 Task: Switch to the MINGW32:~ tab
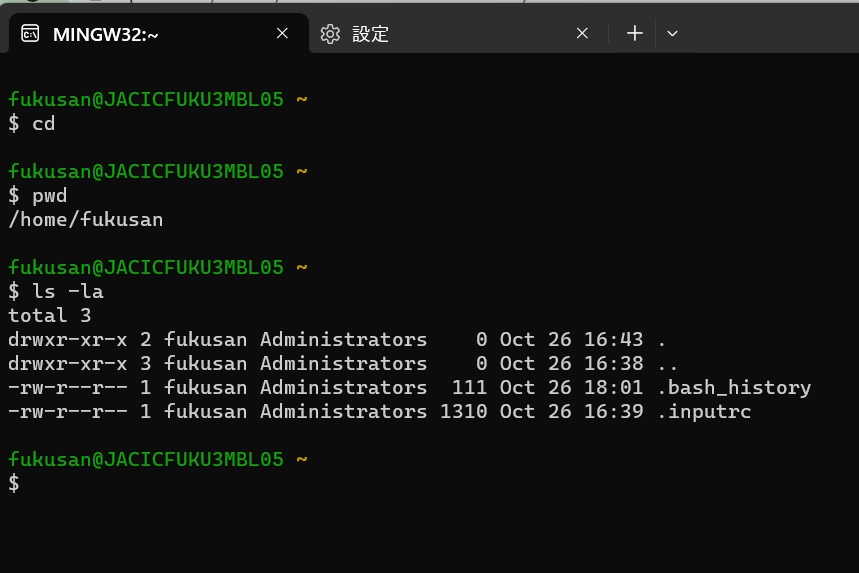tap(105, 34)
